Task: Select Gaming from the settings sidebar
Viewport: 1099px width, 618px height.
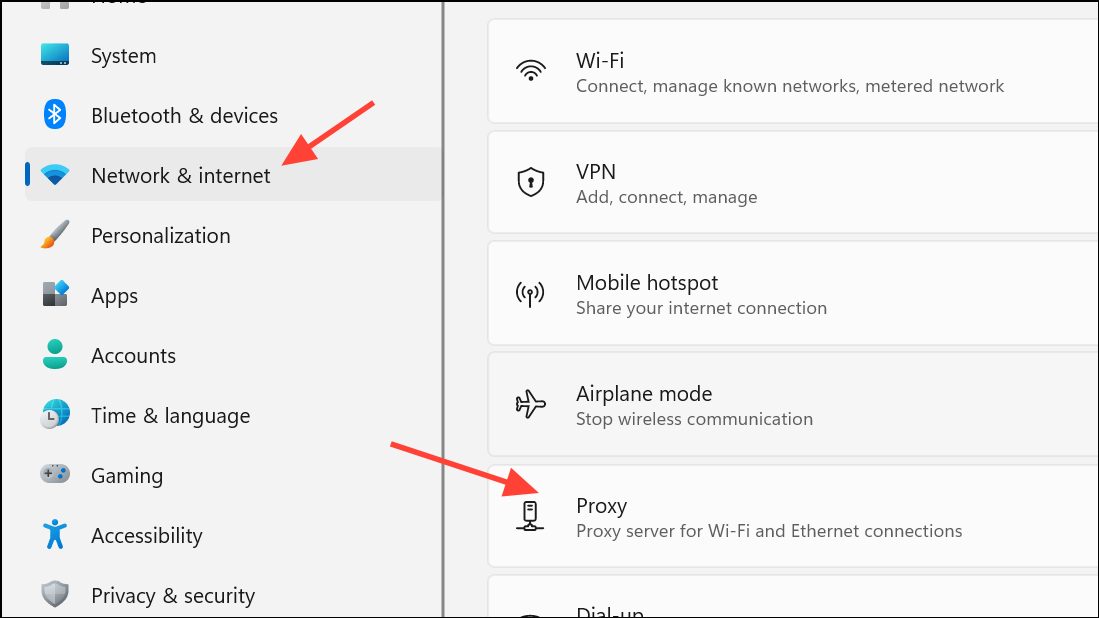Action: tap(127, 475)
